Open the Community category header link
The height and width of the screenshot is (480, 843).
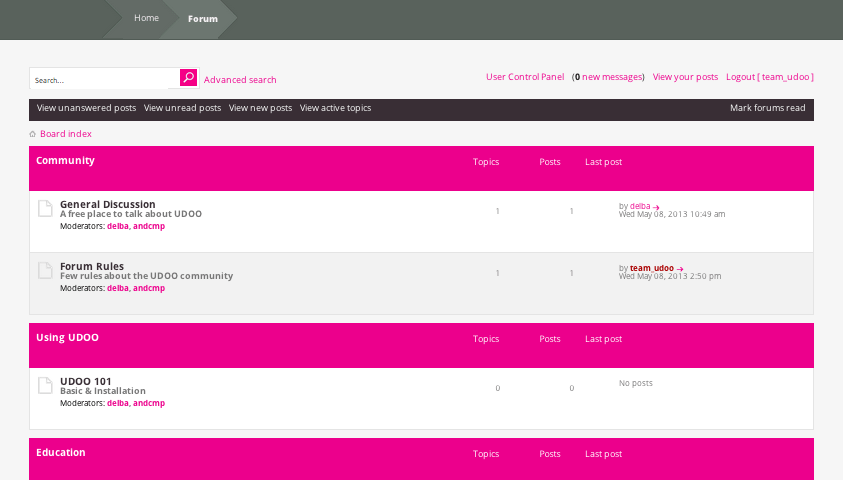pyautogui.click(x=65, y=160)
